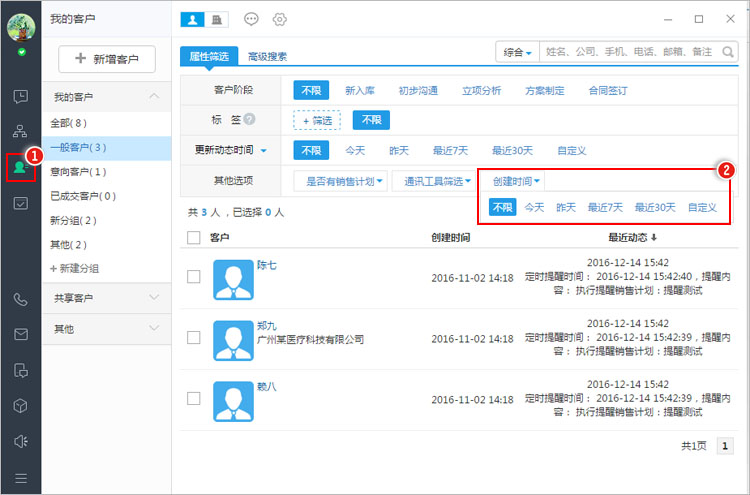The height and width of the screenshot is (495, 750).
Task: Open the hamburger menu at sidebar bottom
Action: pos(21,478)
